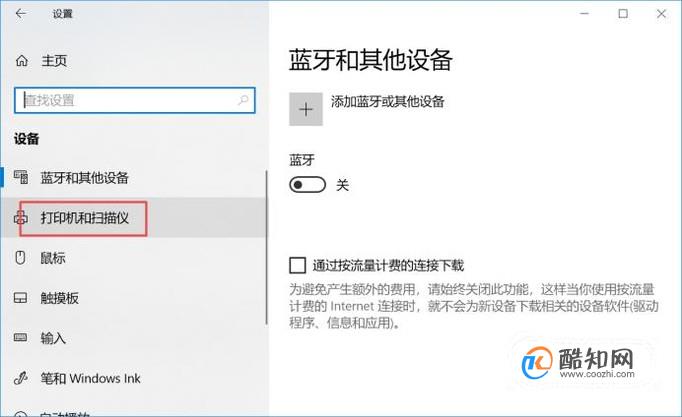Maximize the settings window

pos(623,13)
